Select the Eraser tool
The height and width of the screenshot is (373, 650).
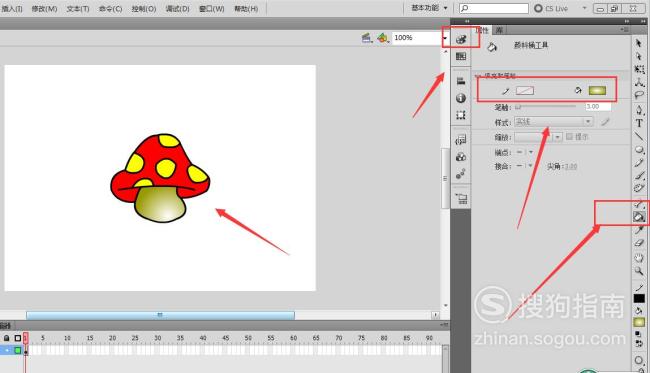tap(639, 243)
